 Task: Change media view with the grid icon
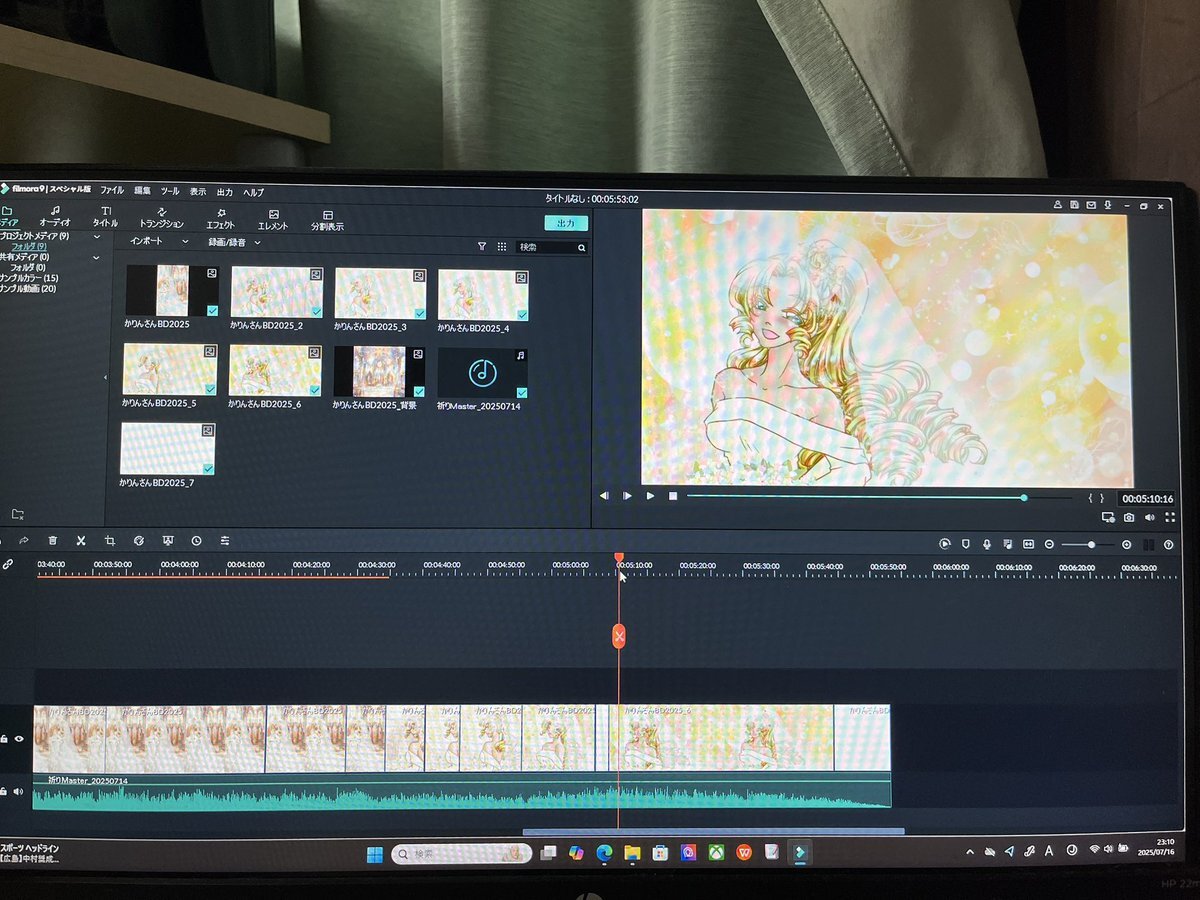[502, 246]
